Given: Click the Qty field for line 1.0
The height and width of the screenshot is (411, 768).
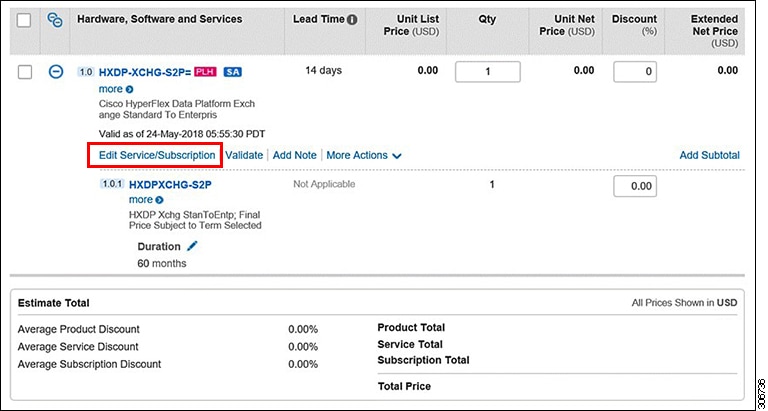Looking at the screenshot, I should (487, 72).
